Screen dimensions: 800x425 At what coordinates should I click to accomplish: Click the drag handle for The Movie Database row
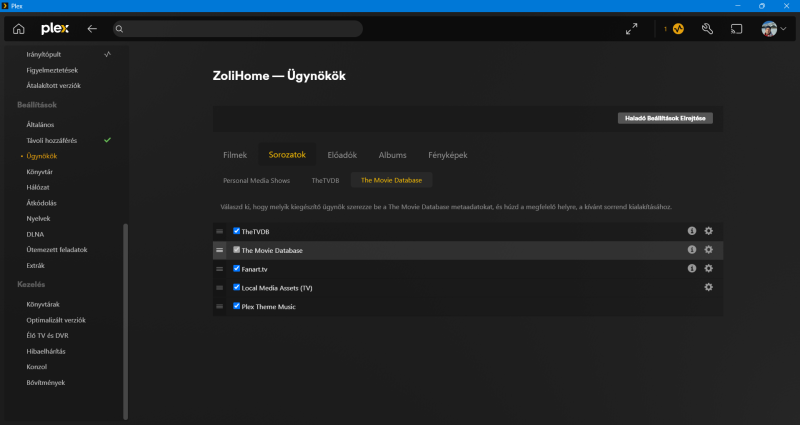pos(219,251)
